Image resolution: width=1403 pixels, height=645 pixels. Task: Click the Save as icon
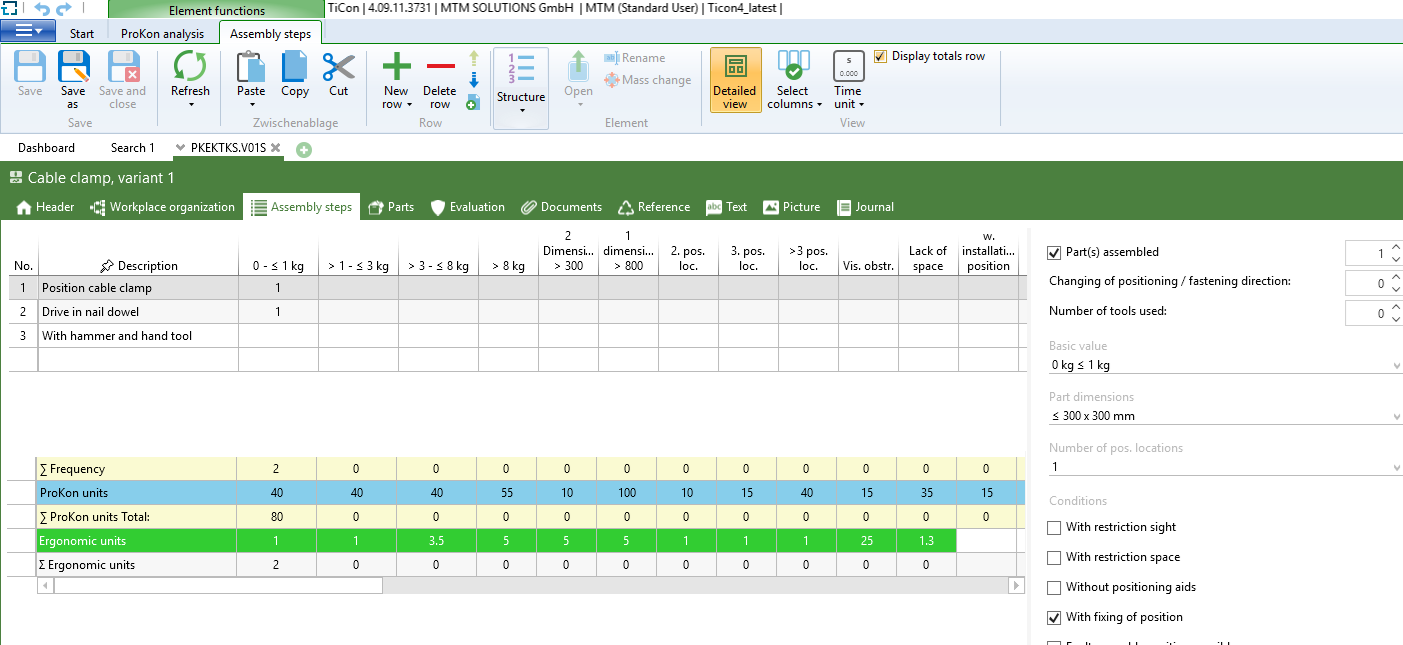pos(73,68)
